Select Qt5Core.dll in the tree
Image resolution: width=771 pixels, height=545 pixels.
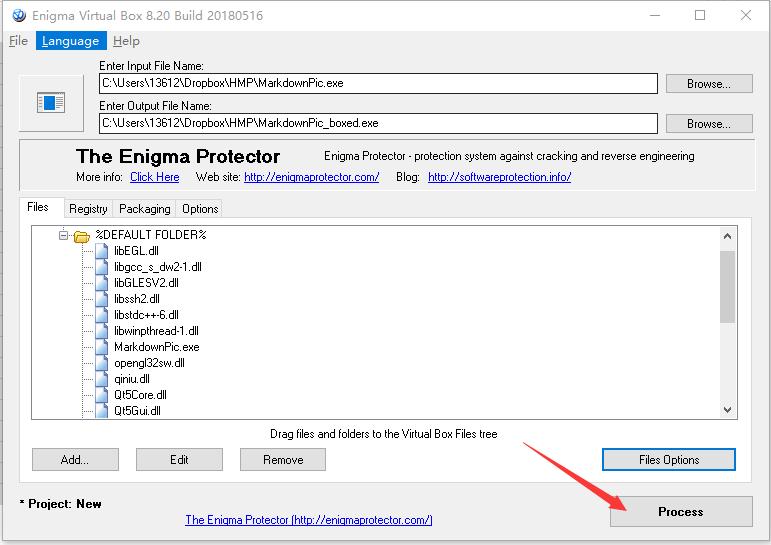tap(141, 395)
